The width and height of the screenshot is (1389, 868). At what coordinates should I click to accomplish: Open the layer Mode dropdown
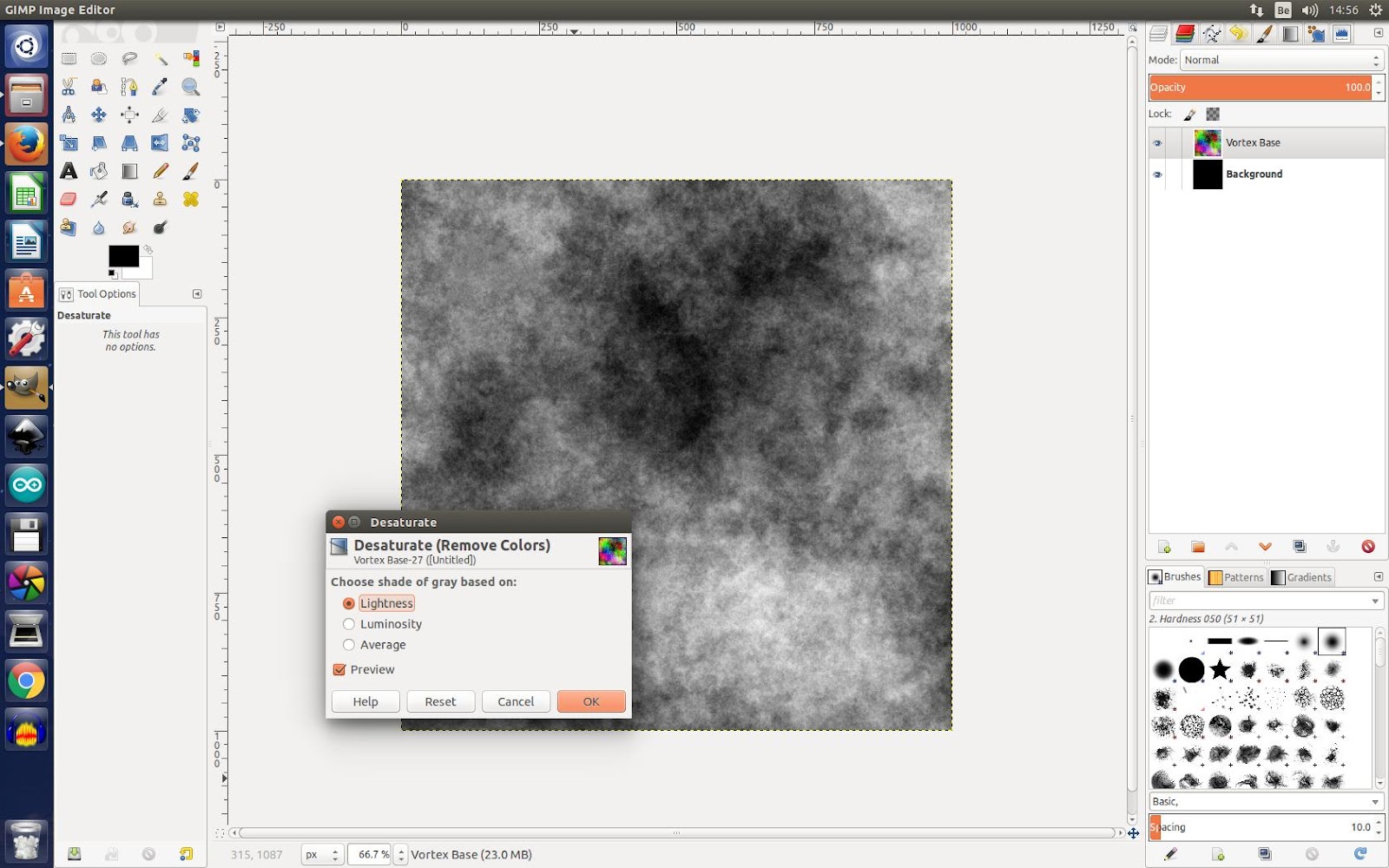[1279, 60]
